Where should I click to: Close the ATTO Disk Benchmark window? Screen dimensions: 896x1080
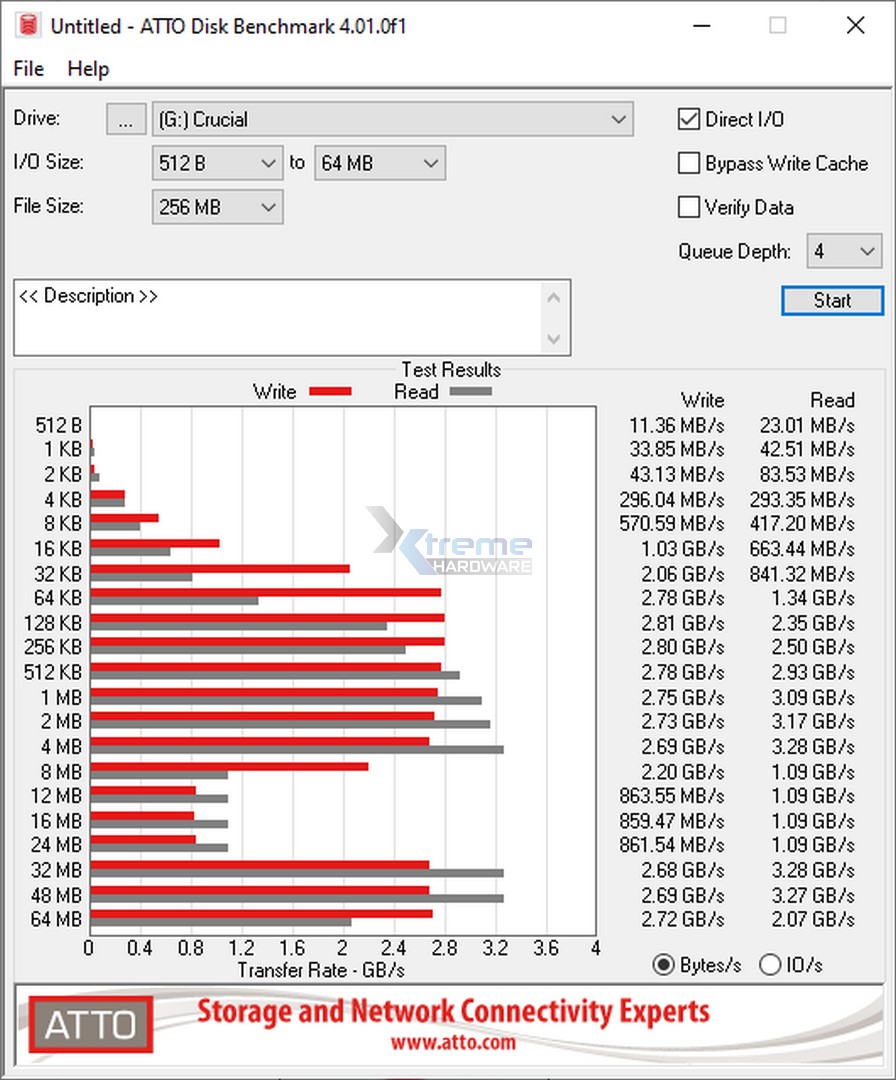(x=855, y=26)
